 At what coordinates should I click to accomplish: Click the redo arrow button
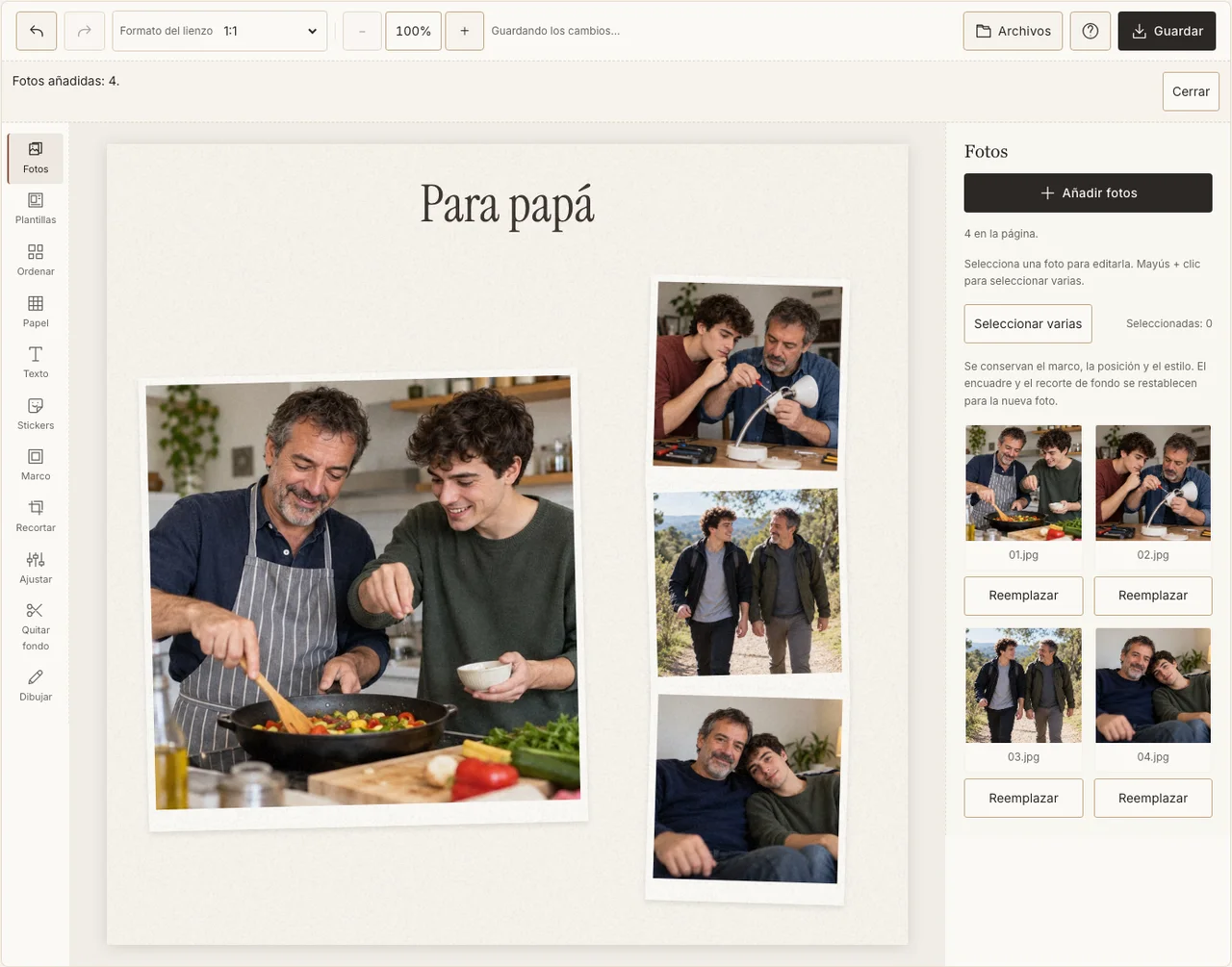click(85, 31)
